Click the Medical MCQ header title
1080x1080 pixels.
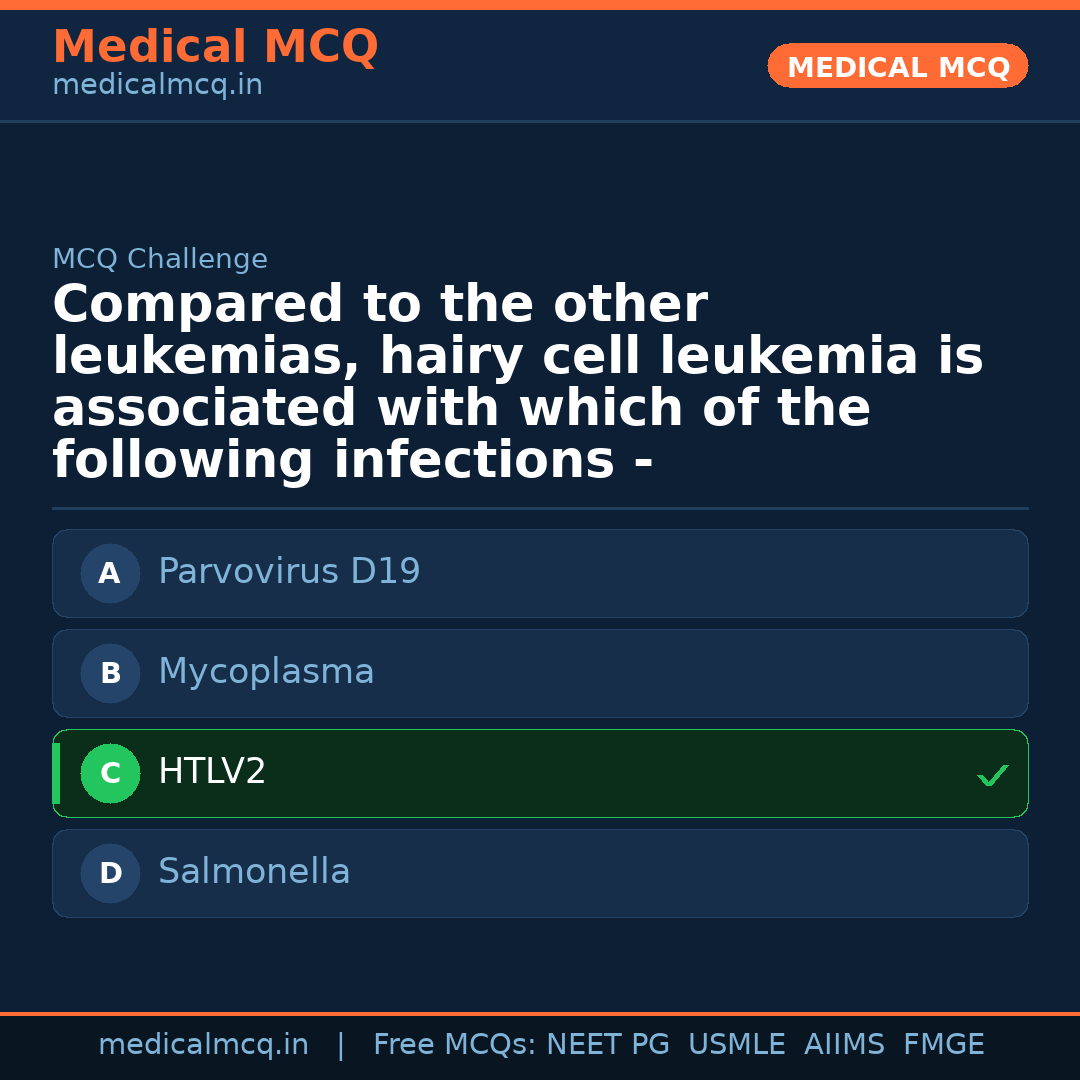tap(215, 47)
